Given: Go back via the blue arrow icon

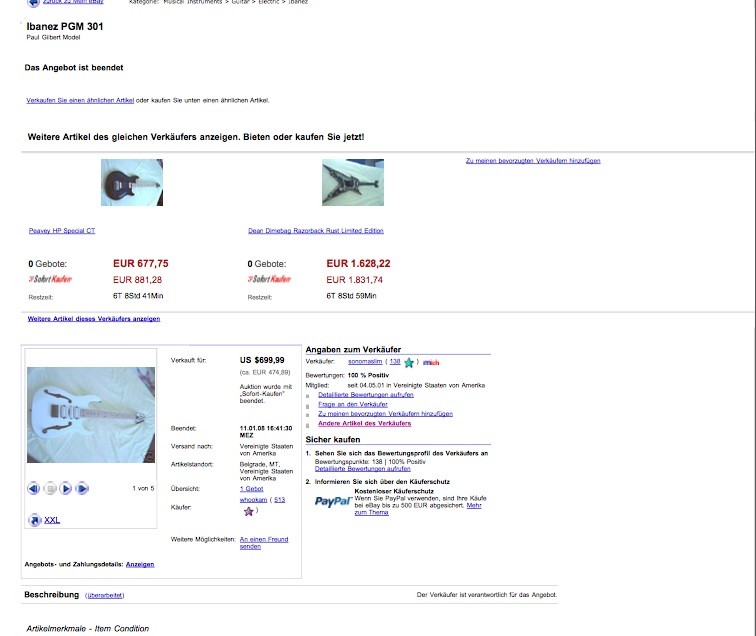Looking at the screenshot, I should coord(33,2).
